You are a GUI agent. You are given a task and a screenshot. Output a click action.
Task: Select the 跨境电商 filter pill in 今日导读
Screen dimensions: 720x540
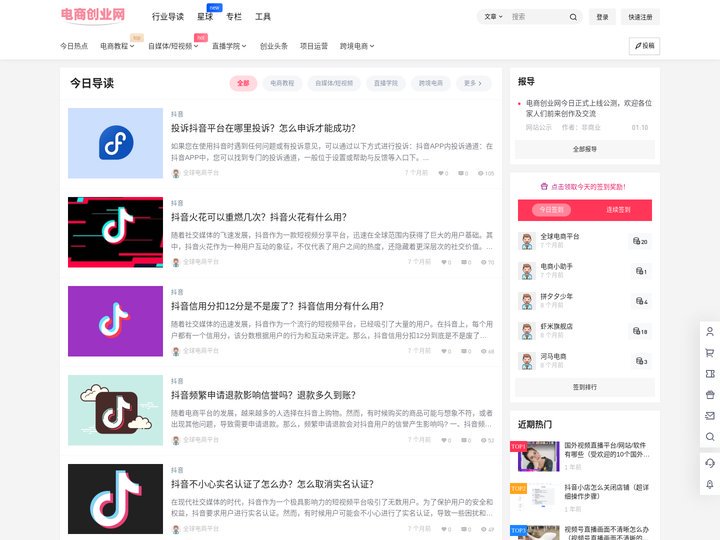[431, 83]
